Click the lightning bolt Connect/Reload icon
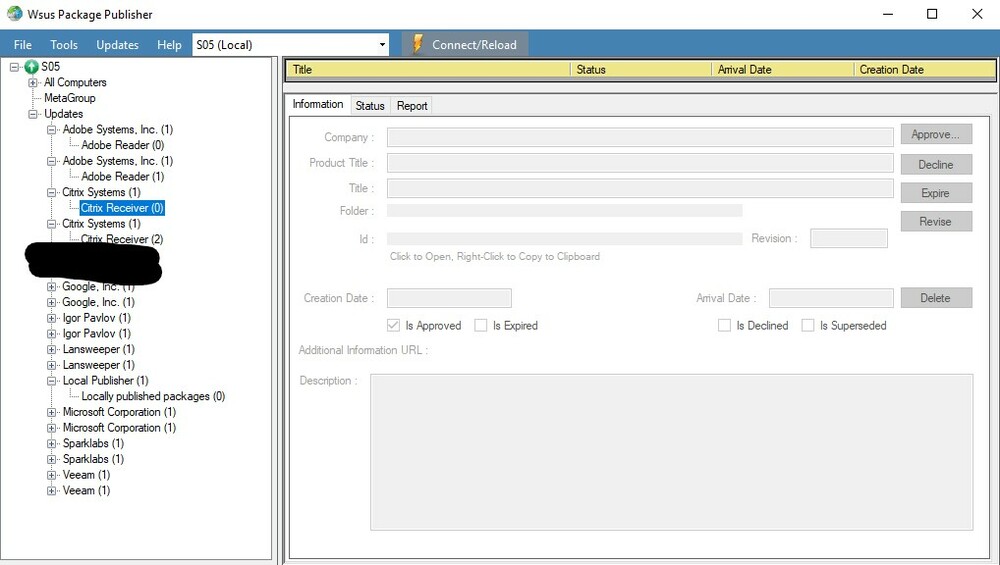This screenshot has width=1000, height=565. [418, 44]
